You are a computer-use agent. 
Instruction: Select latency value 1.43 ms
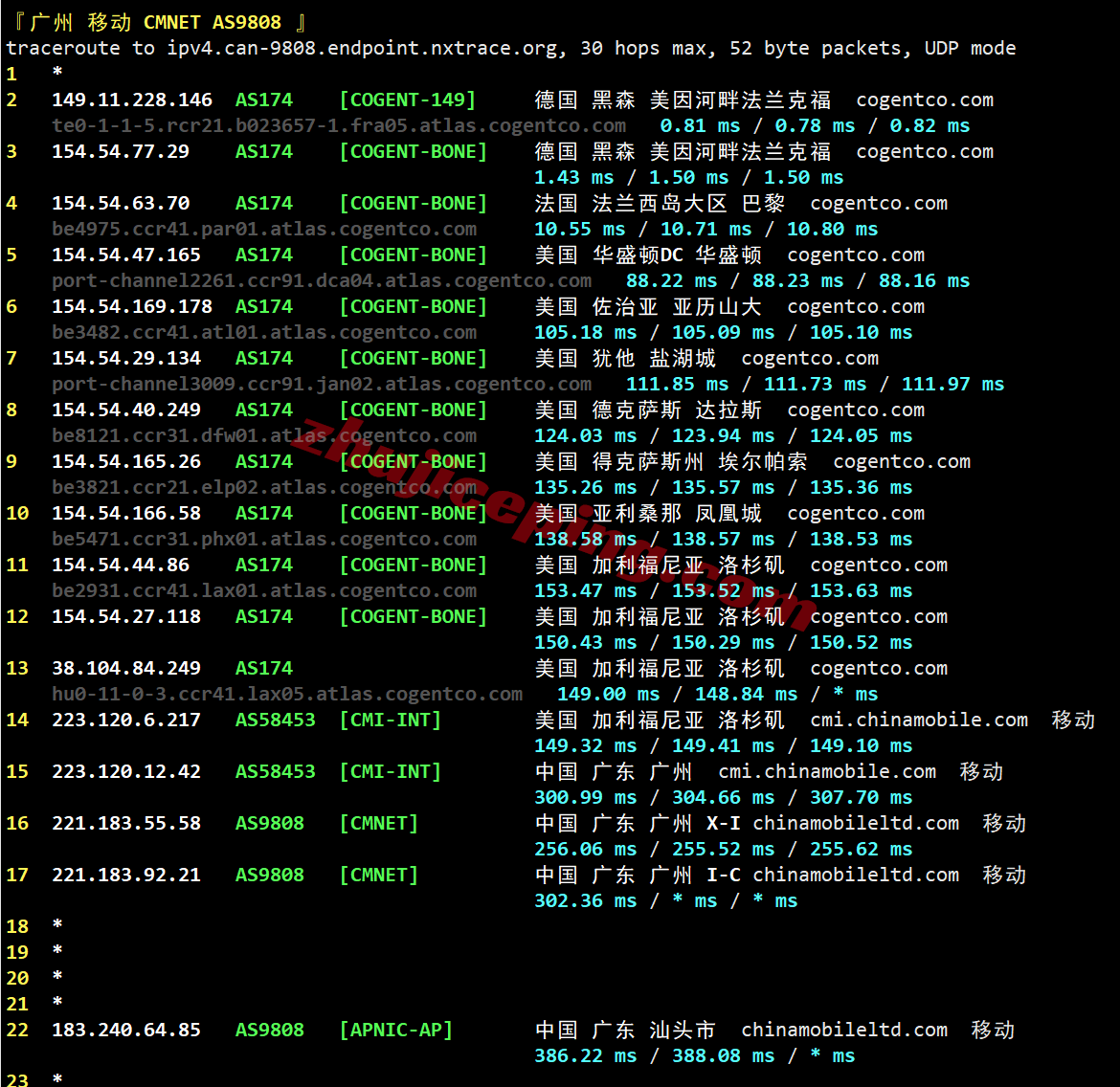coord(574,177)
